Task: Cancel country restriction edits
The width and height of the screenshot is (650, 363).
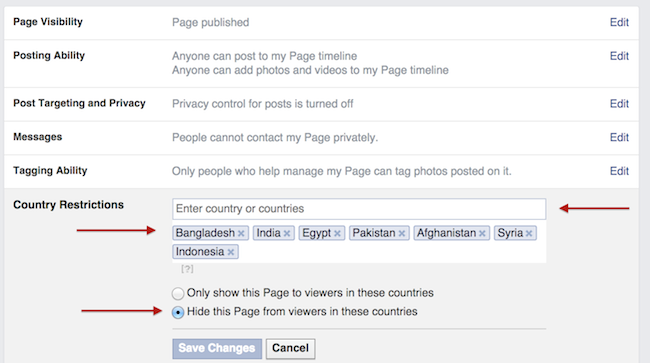Action: [290, 348]
